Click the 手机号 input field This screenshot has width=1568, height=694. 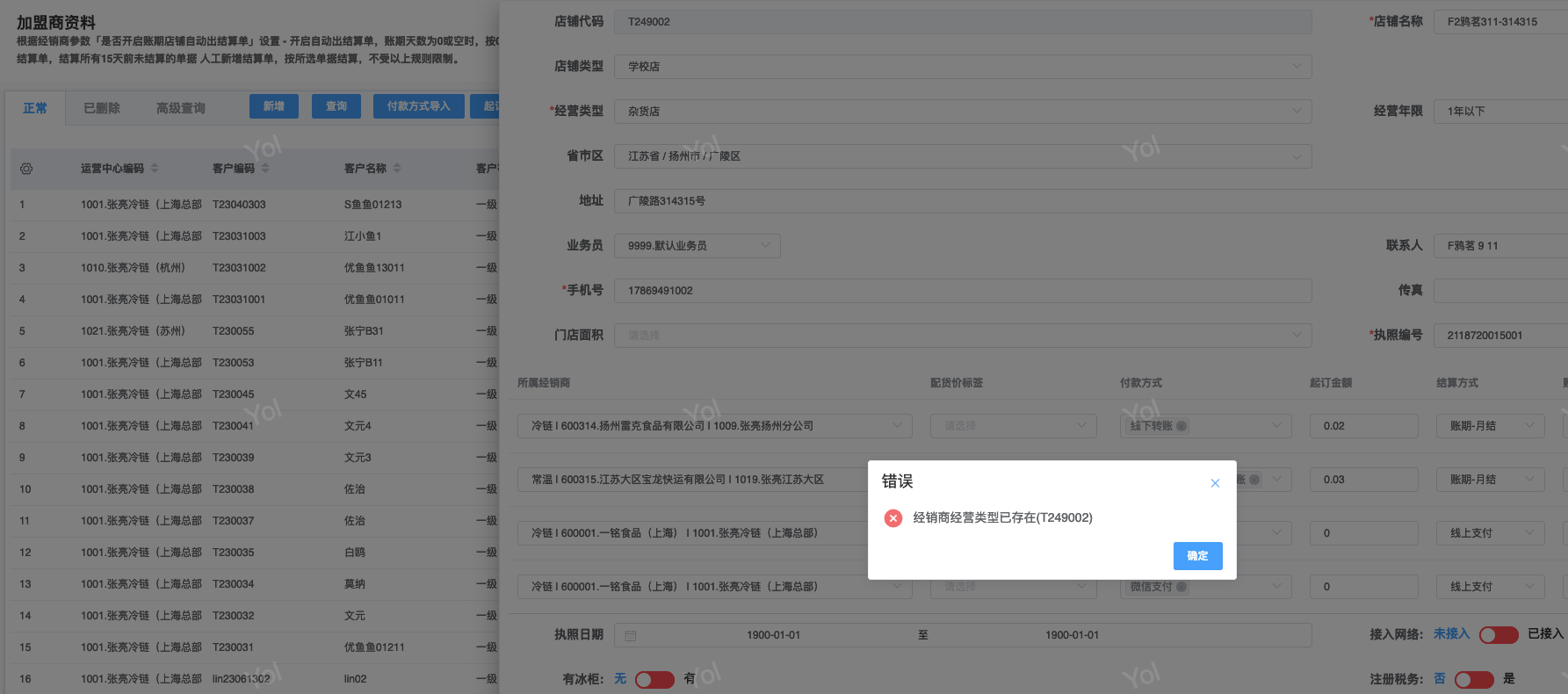click(x=963, y=291)
